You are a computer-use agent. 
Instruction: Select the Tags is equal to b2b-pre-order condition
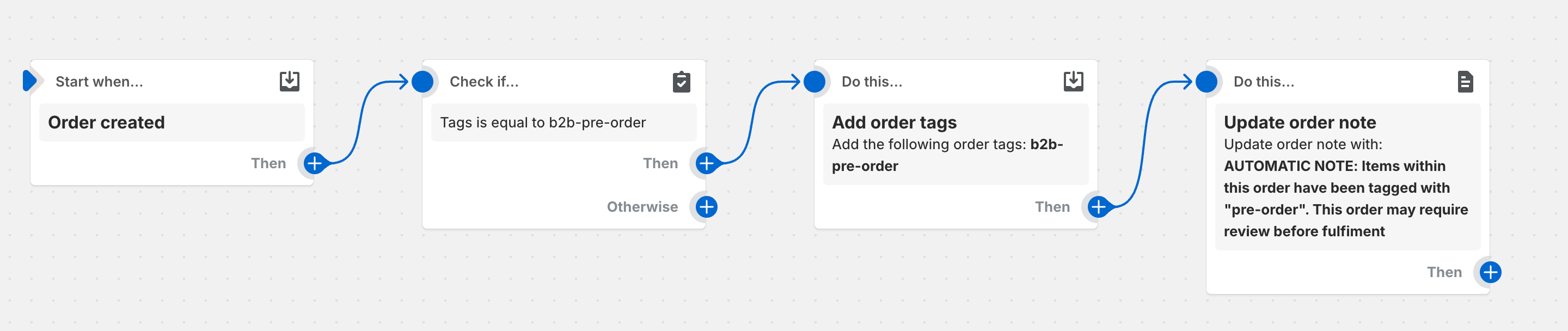563,122
